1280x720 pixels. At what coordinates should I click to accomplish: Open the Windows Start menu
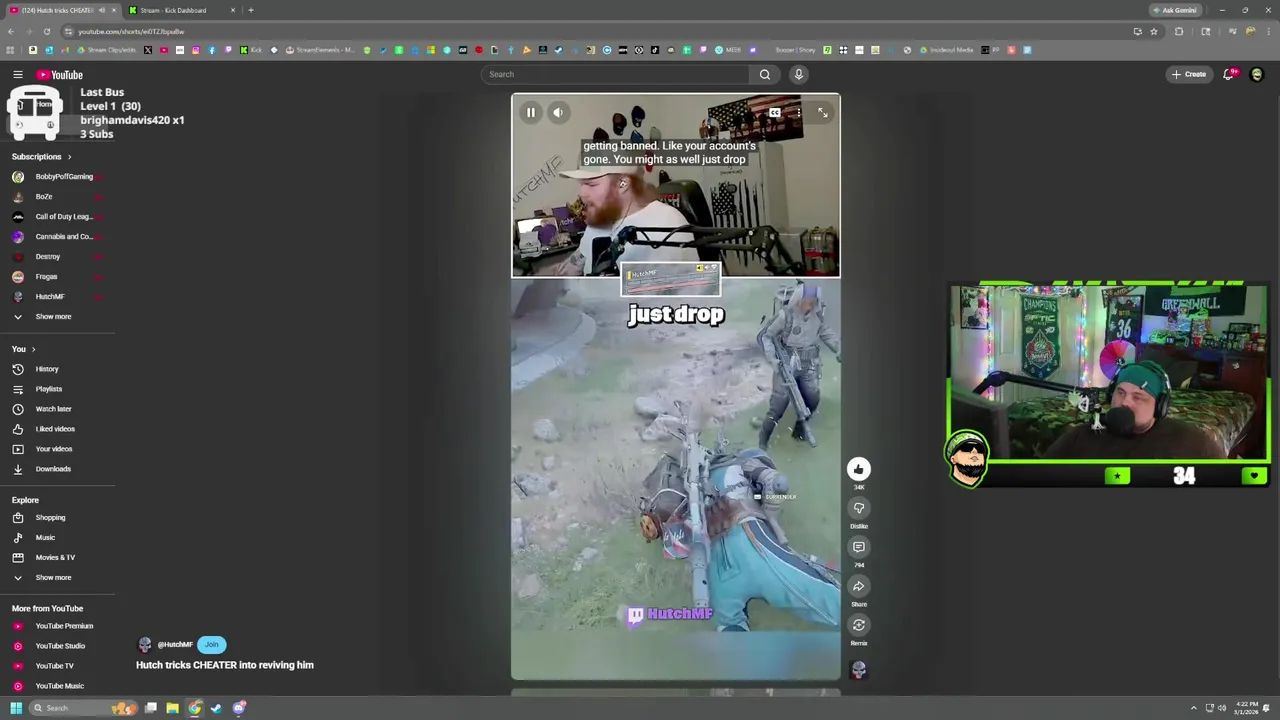point(16,708)
